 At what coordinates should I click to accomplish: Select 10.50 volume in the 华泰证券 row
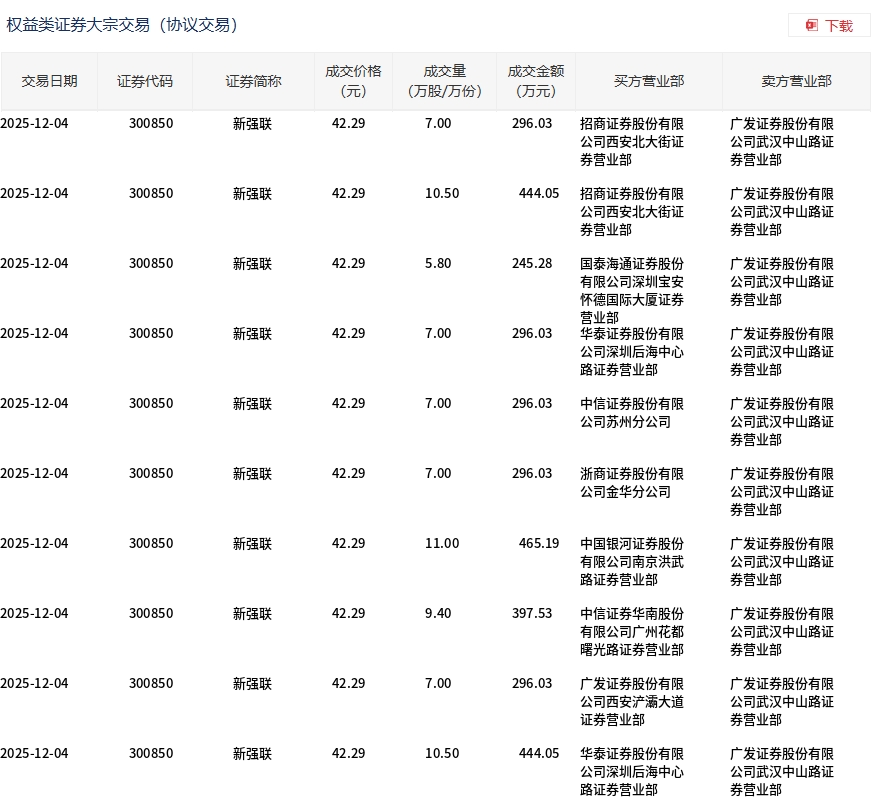[x=442, y=753]
